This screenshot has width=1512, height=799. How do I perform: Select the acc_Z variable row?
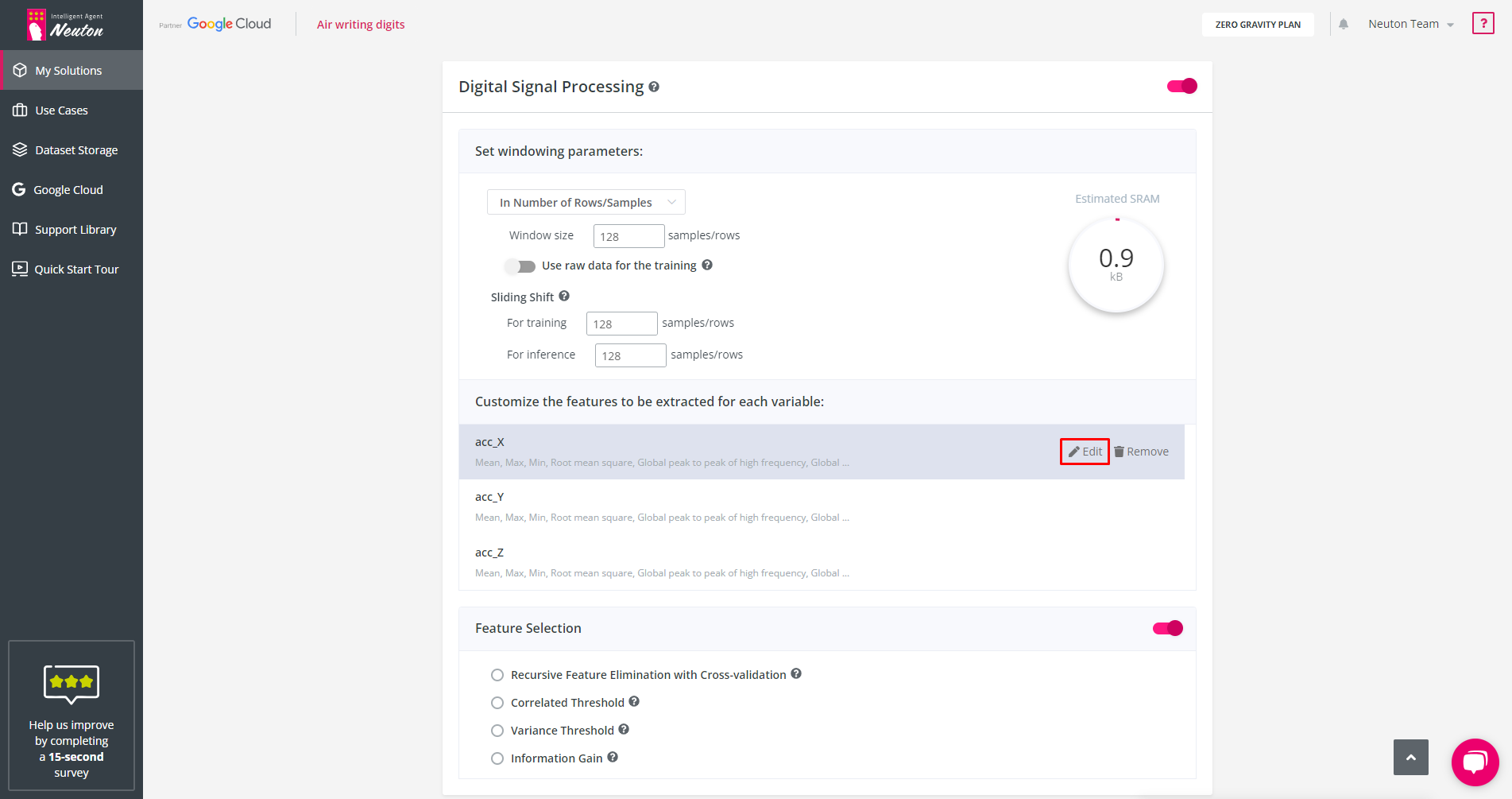[822, 562]
